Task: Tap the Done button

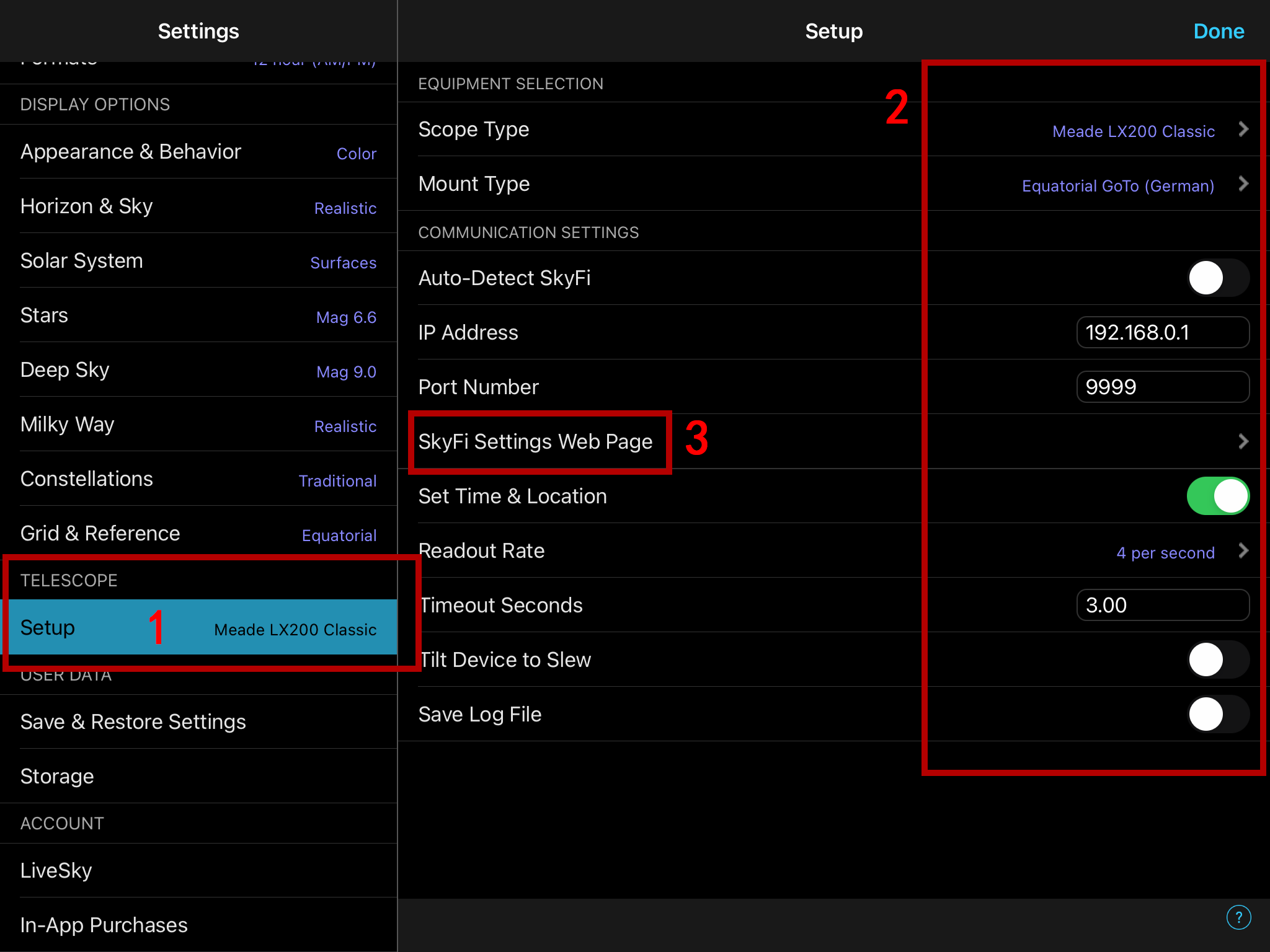Action: pos(1218,31)
